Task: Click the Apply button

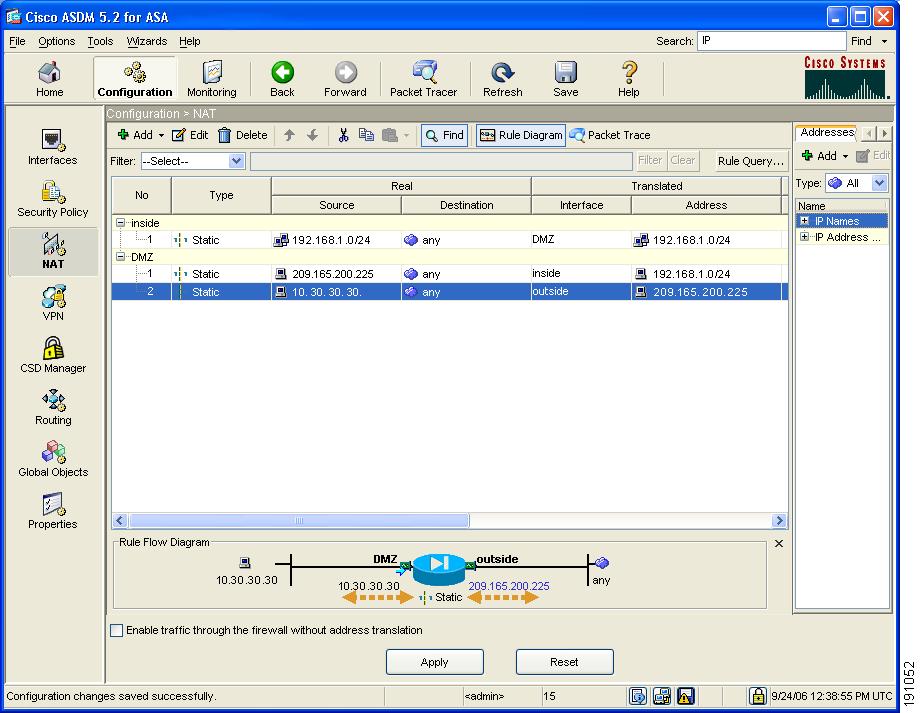Action: point(435,662)
